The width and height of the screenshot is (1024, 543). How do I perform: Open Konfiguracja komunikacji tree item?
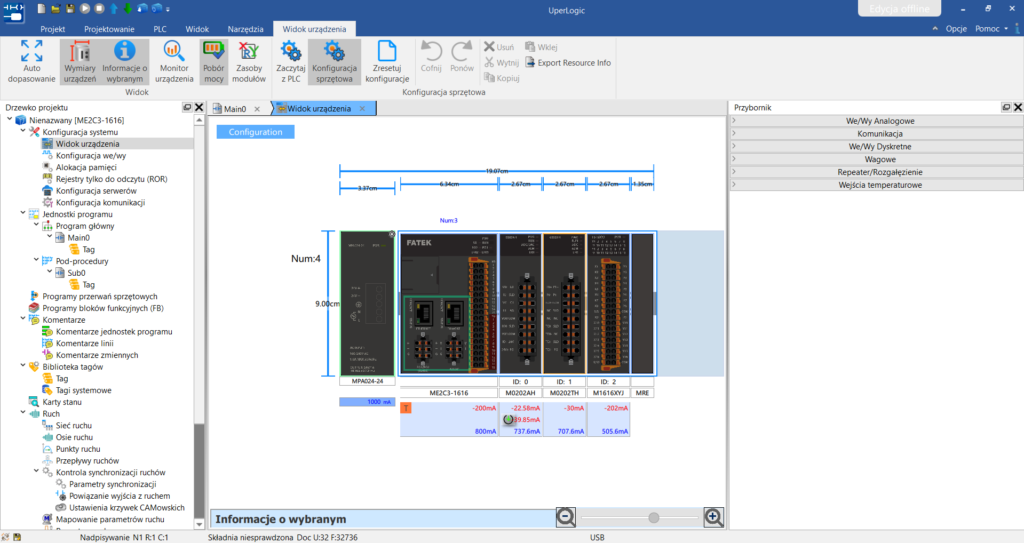click(100, 203)
